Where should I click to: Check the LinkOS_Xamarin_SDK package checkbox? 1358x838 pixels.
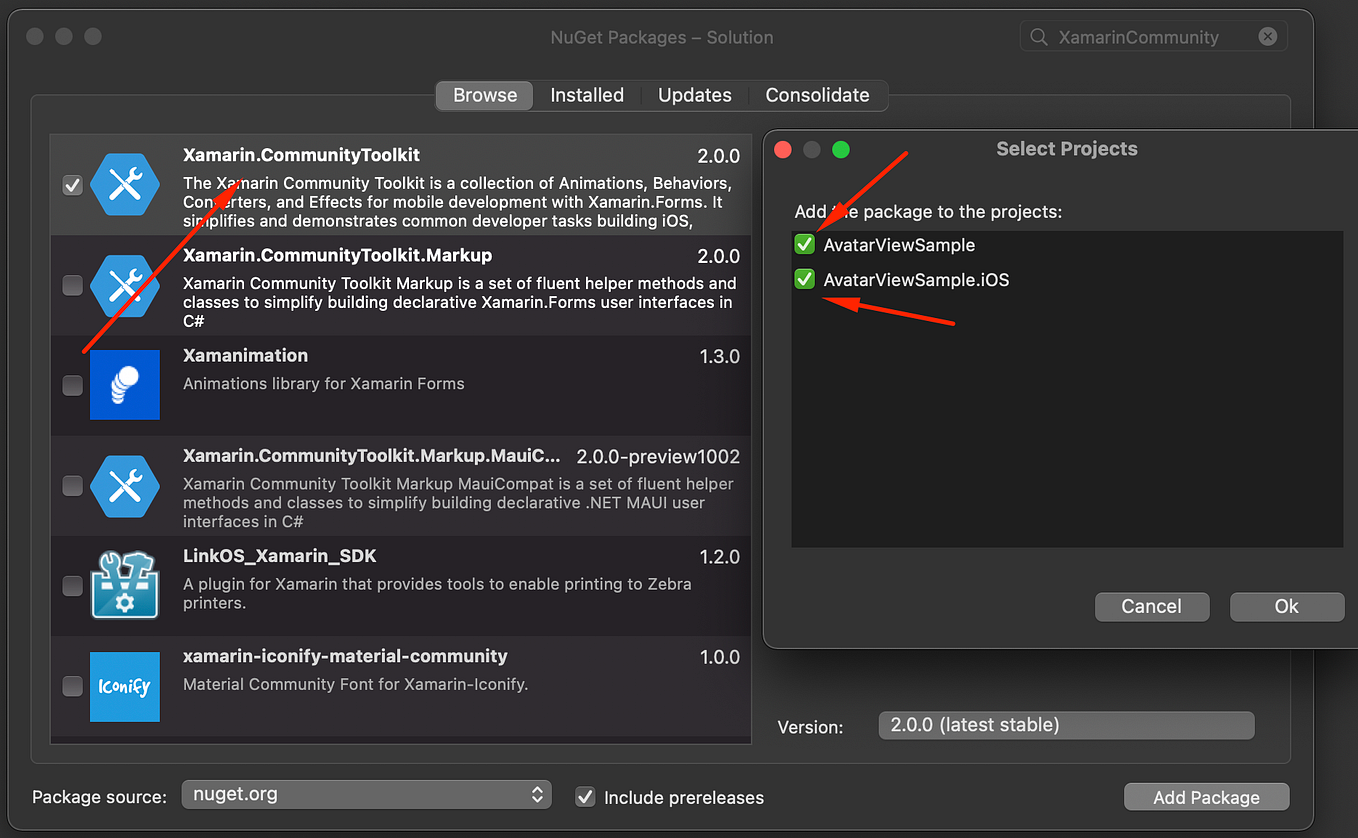[72, 585]
